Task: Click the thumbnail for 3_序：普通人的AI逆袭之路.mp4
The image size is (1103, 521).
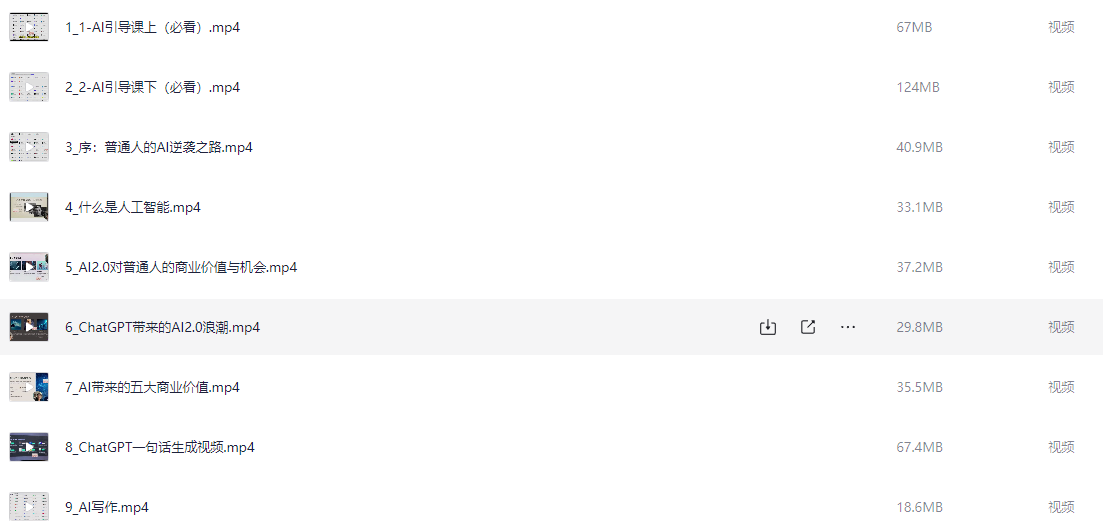Action: [x=29, y=148]
